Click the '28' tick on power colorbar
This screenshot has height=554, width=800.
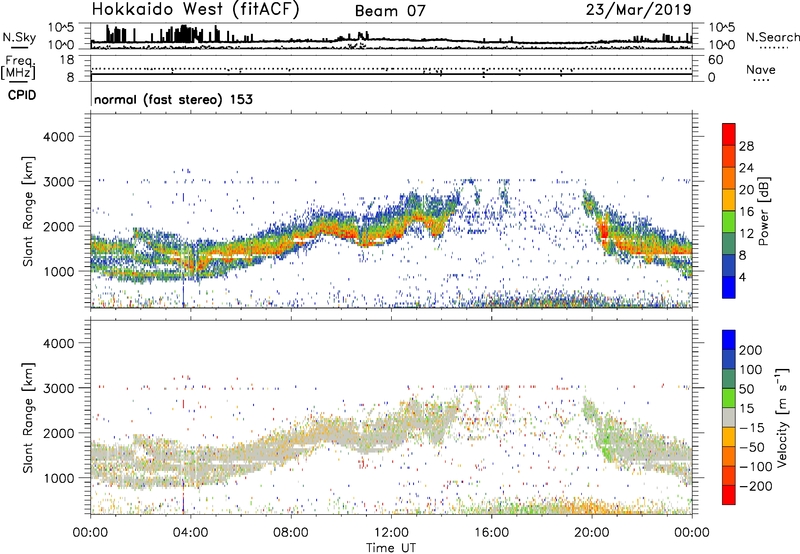coord(746,146)
